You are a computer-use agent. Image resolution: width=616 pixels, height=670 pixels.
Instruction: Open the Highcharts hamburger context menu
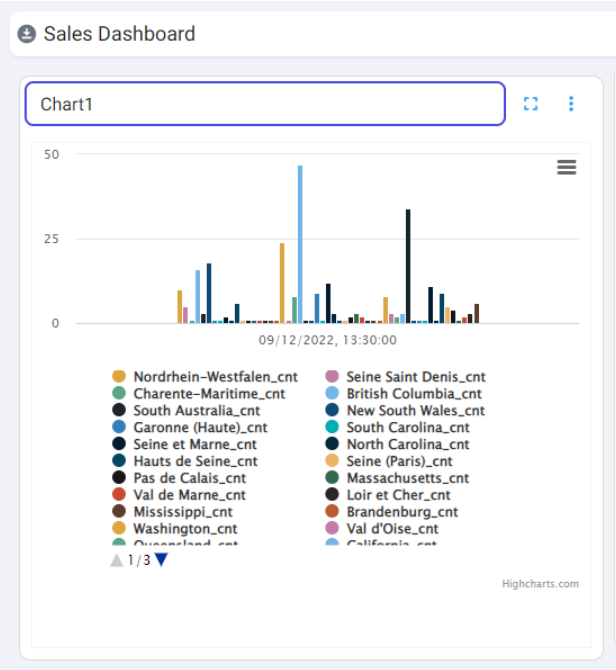point(566,167)
